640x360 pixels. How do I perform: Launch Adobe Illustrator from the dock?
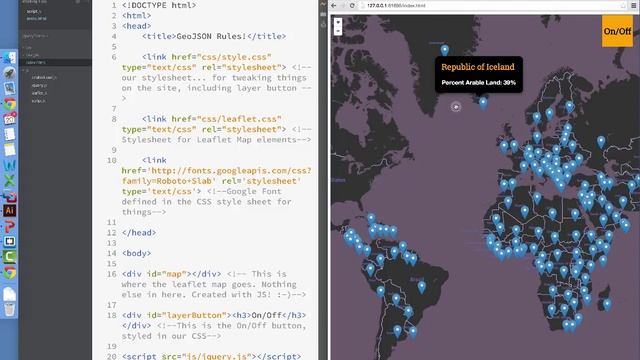click(9, 211)
